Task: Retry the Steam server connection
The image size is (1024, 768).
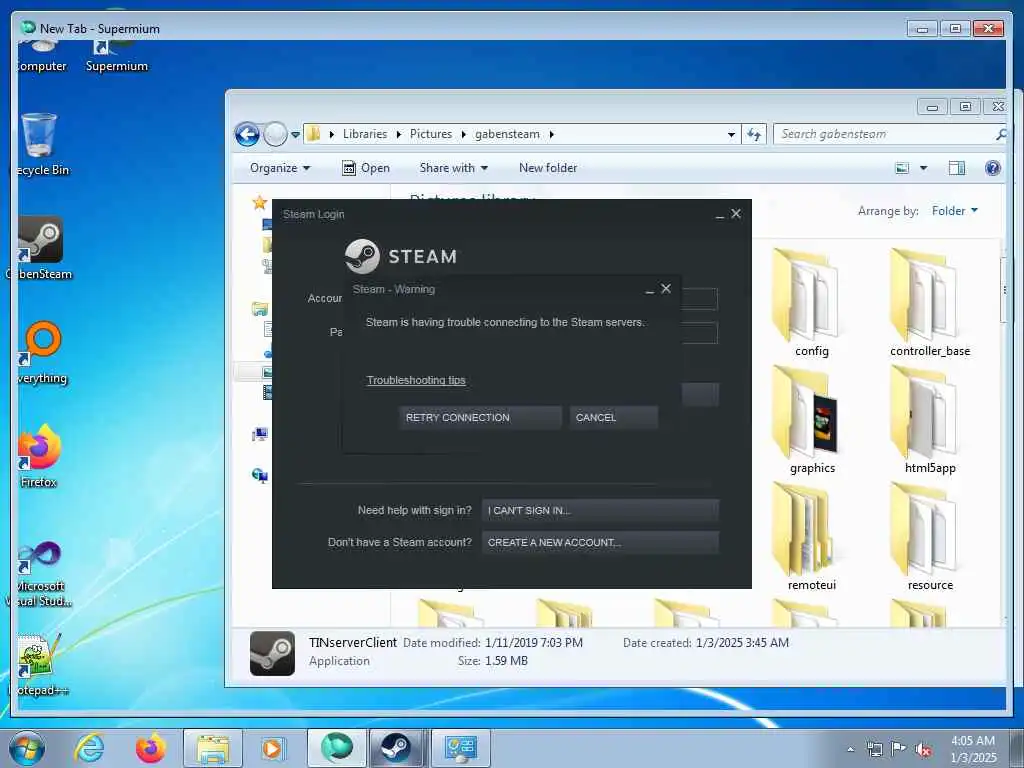Action: (x=480, y=417)
